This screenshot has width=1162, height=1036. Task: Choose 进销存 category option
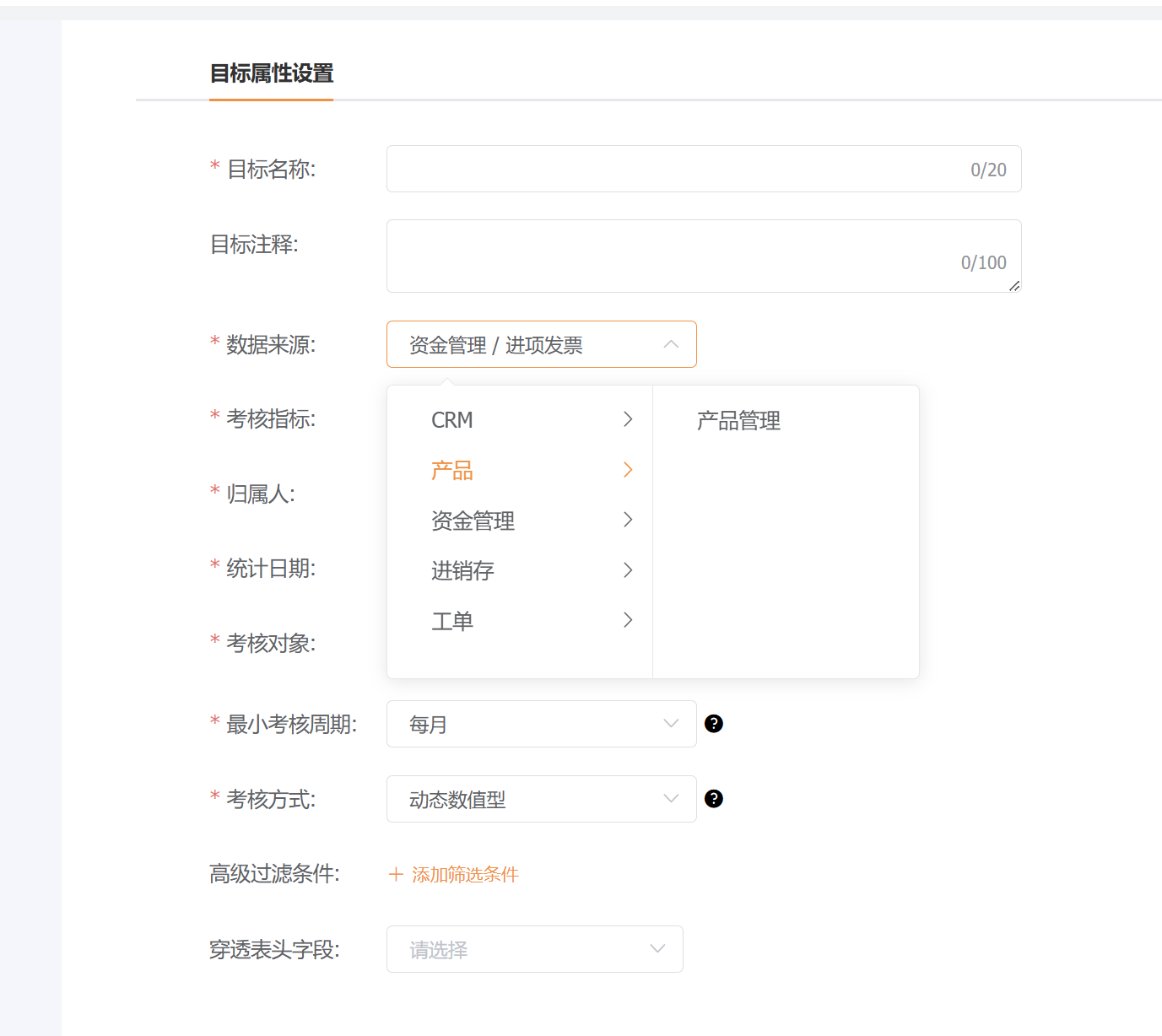pyautogui.click(x=462, y=570)
